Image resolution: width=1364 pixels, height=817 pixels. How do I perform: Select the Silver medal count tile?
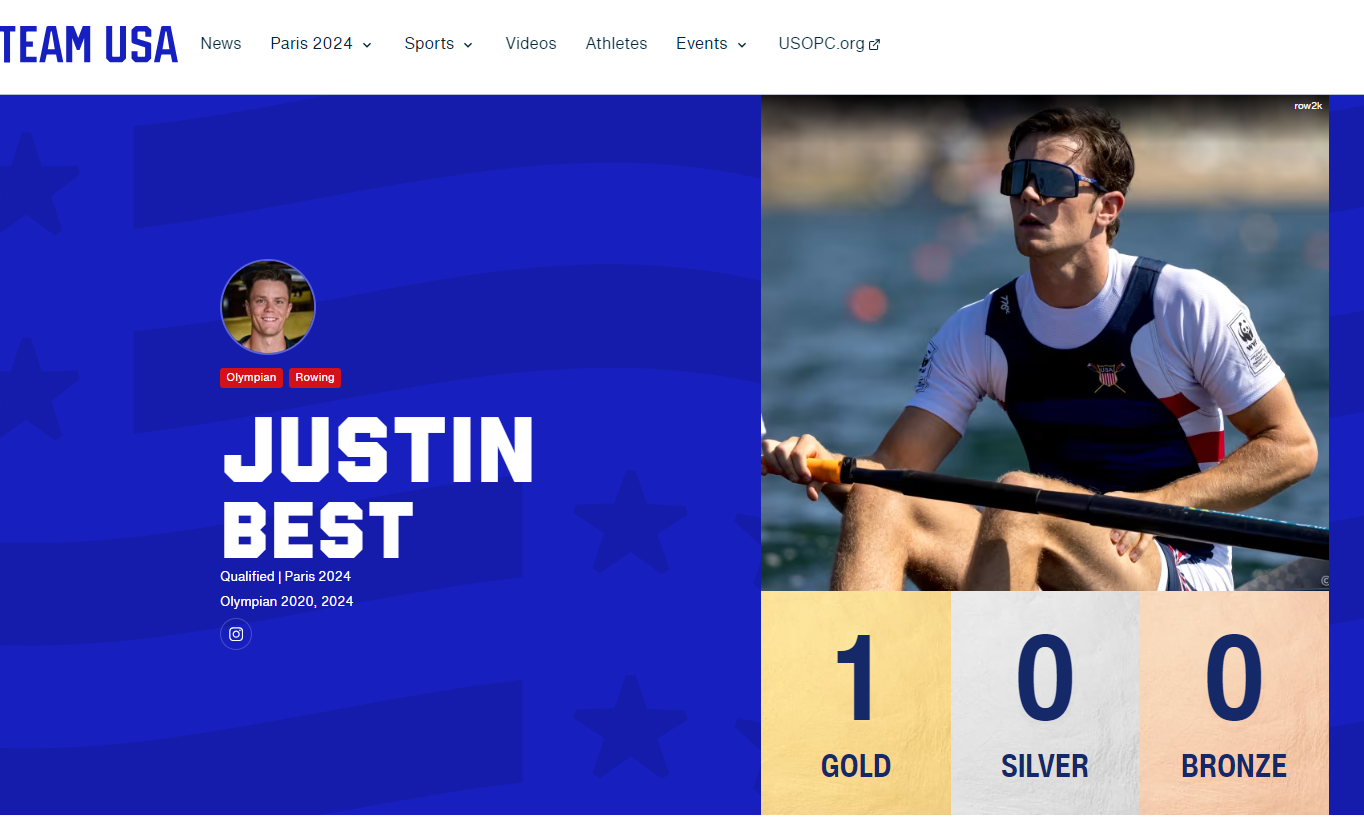coord(1045,703)
